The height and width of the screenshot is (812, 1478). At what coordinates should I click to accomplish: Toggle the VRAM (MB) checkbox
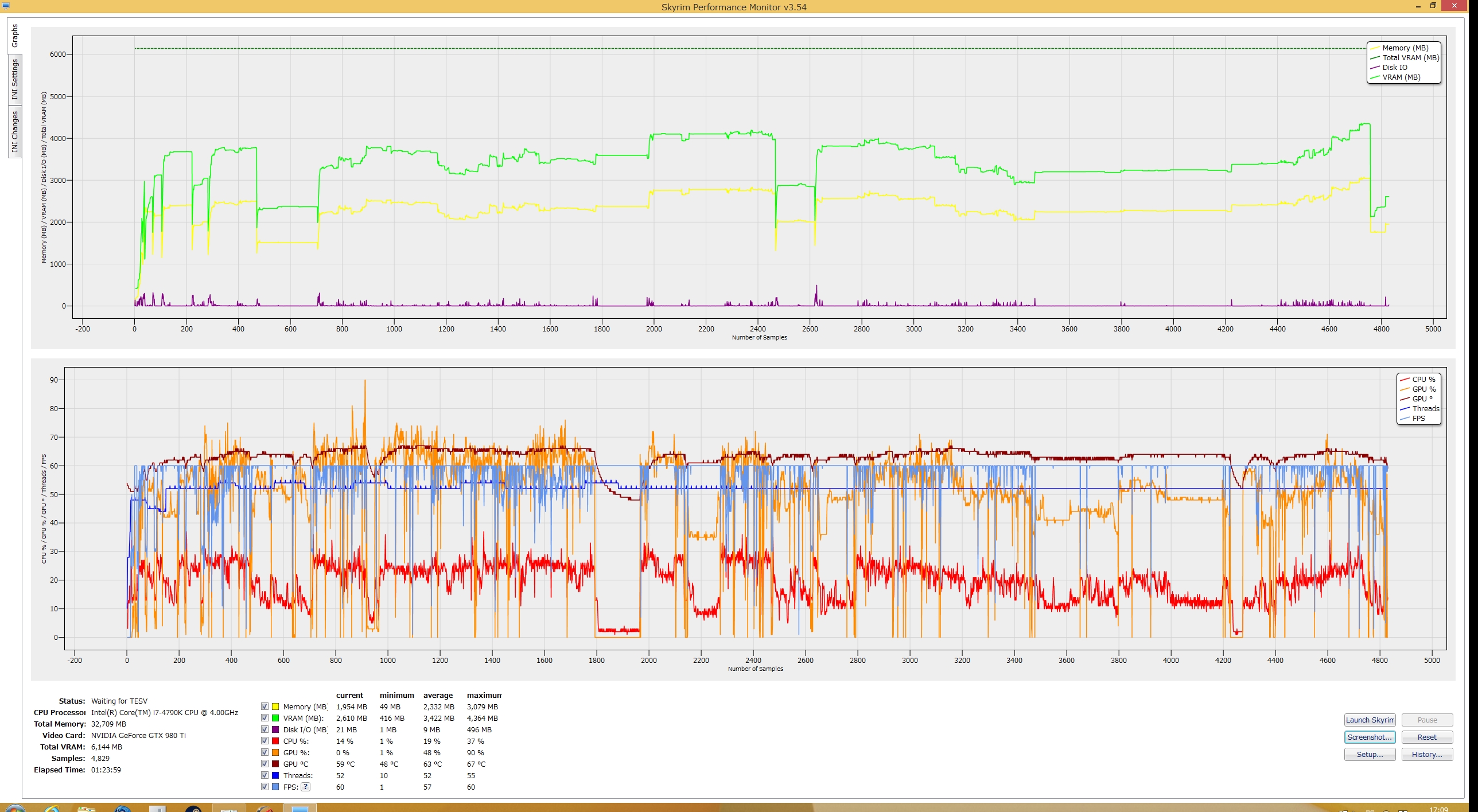(x=265, y=718)
